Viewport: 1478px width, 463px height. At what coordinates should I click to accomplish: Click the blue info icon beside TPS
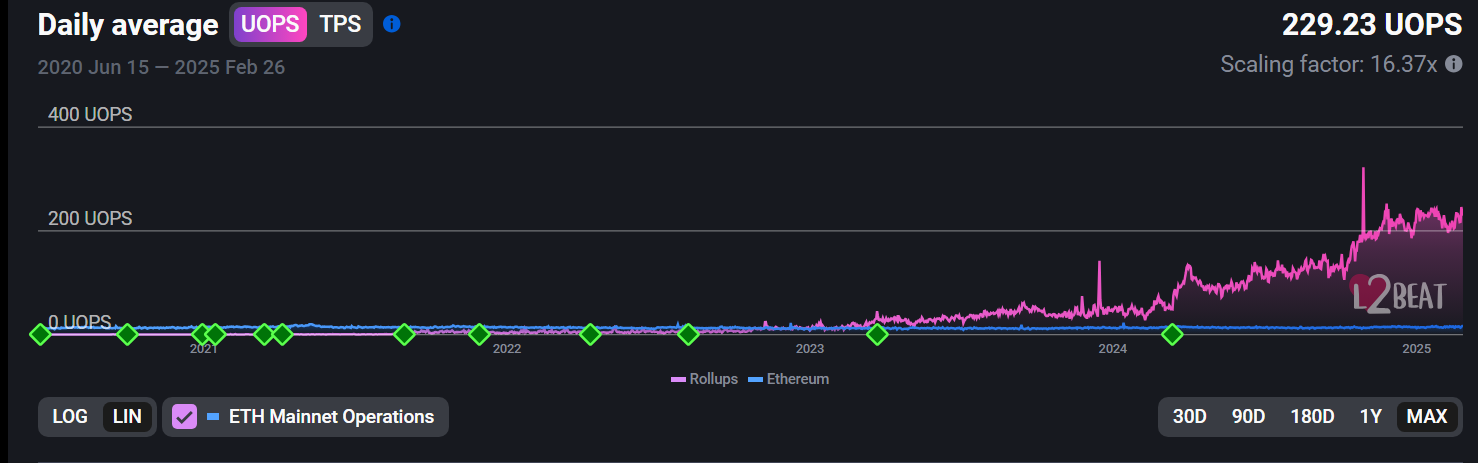pos(392,24)
